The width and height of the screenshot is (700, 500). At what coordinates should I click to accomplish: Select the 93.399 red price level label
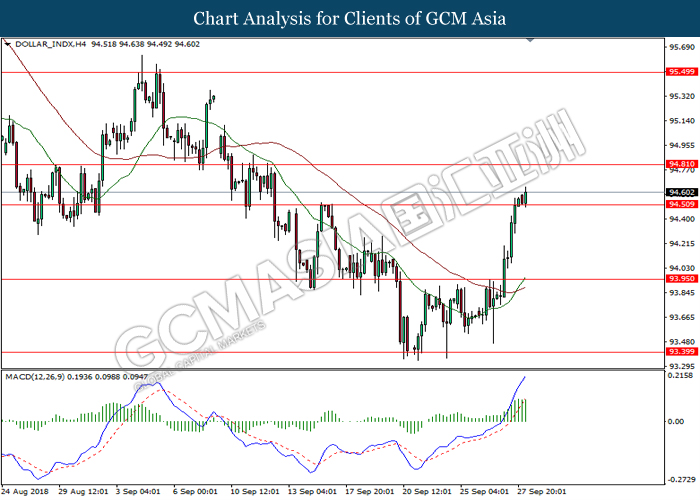tap(681, 352)
